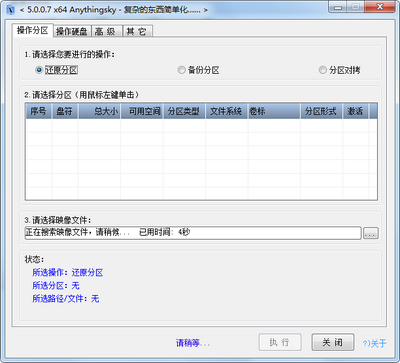
Task: Click the 卷标 column header
Action: [274, 111]
